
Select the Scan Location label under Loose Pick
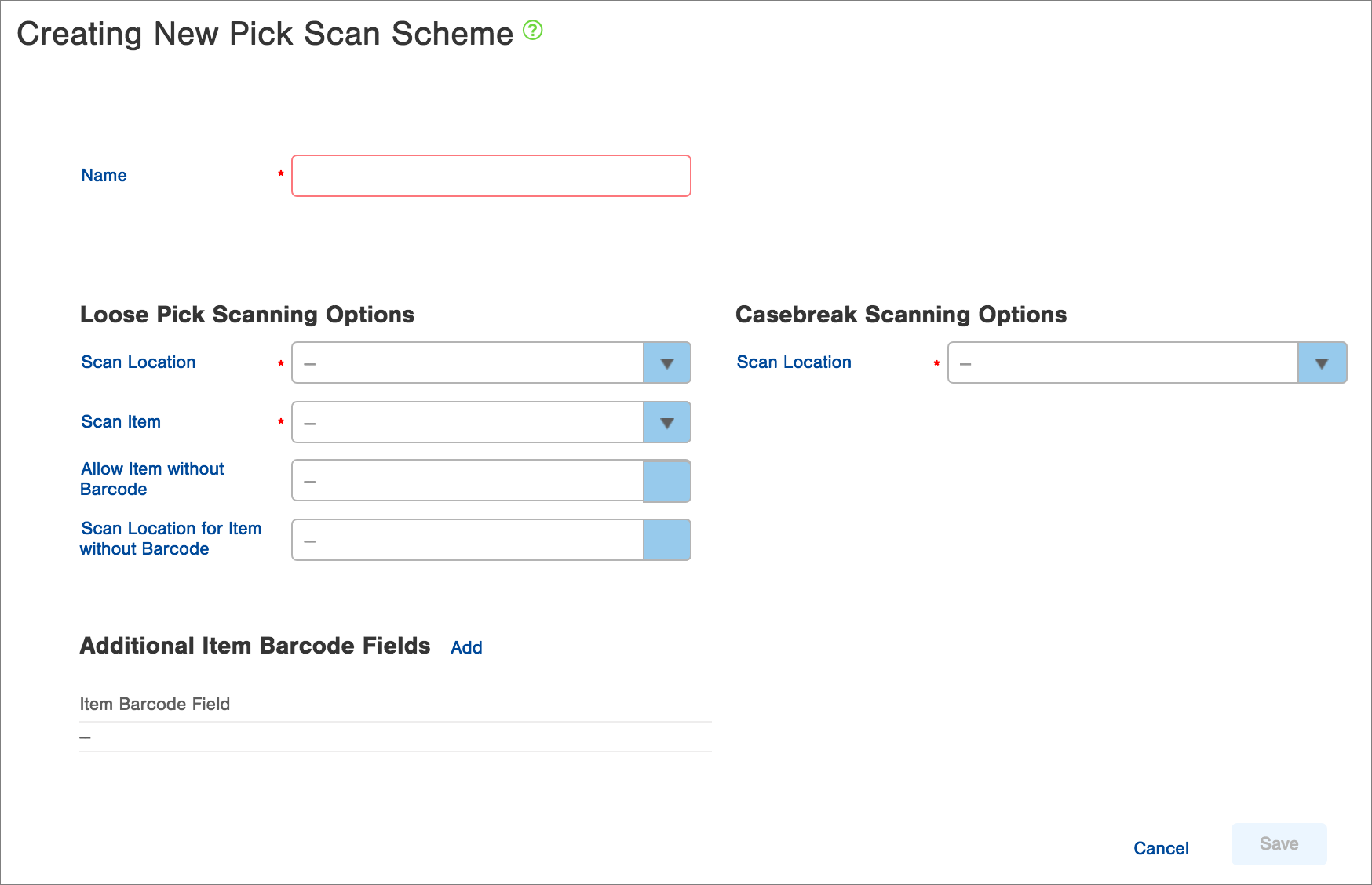[137, 362]
